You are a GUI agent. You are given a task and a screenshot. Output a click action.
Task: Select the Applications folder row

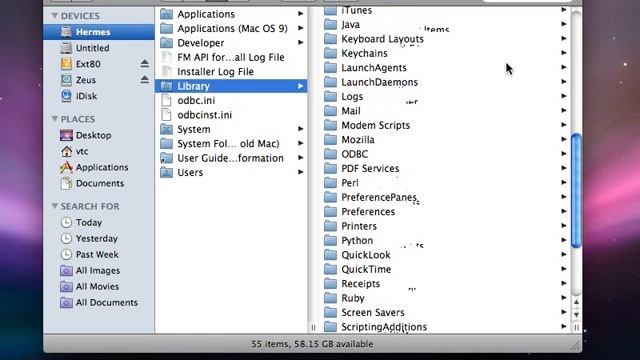point(231,14)
